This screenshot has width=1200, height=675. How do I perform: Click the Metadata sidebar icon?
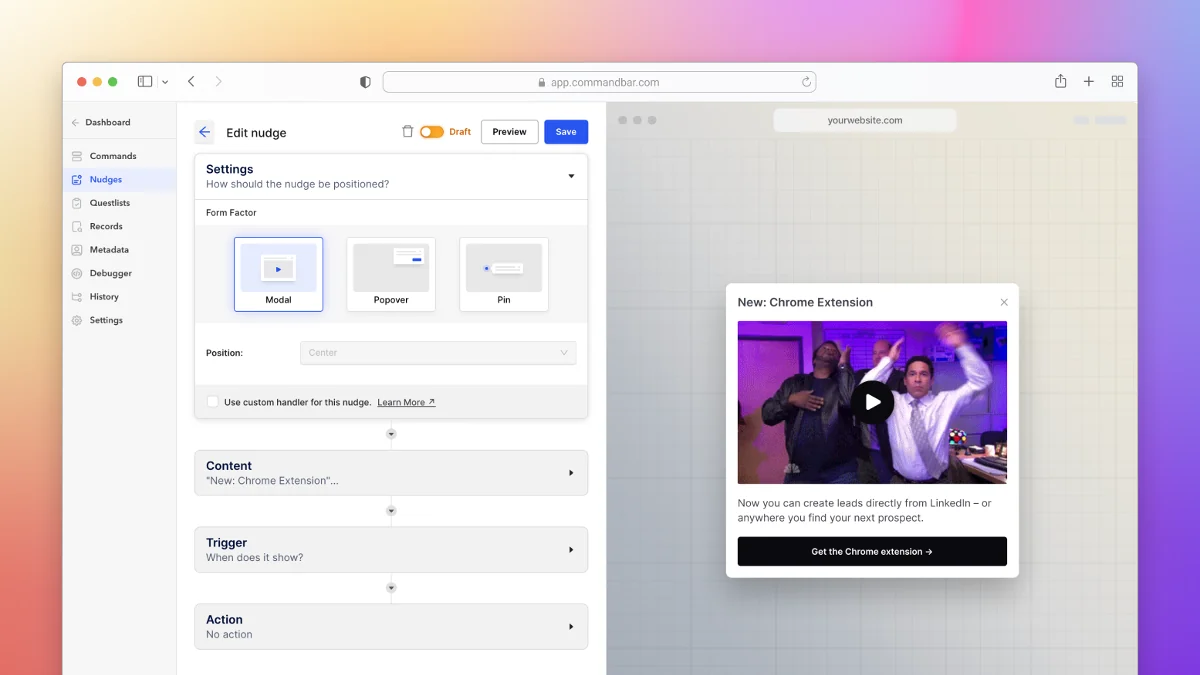77,250
